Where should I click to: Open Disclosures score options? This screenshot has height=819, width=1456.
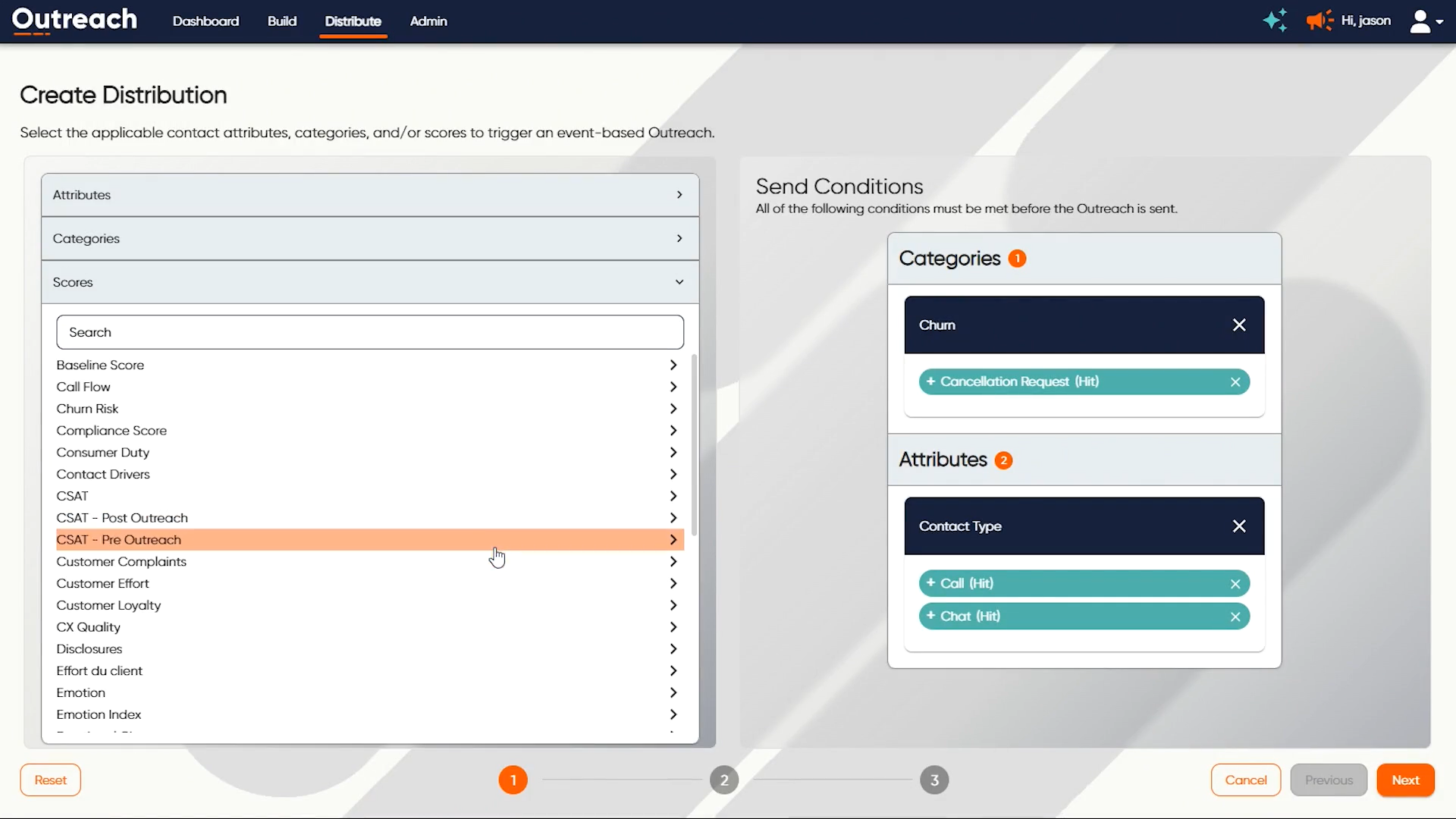coord(370,649)
